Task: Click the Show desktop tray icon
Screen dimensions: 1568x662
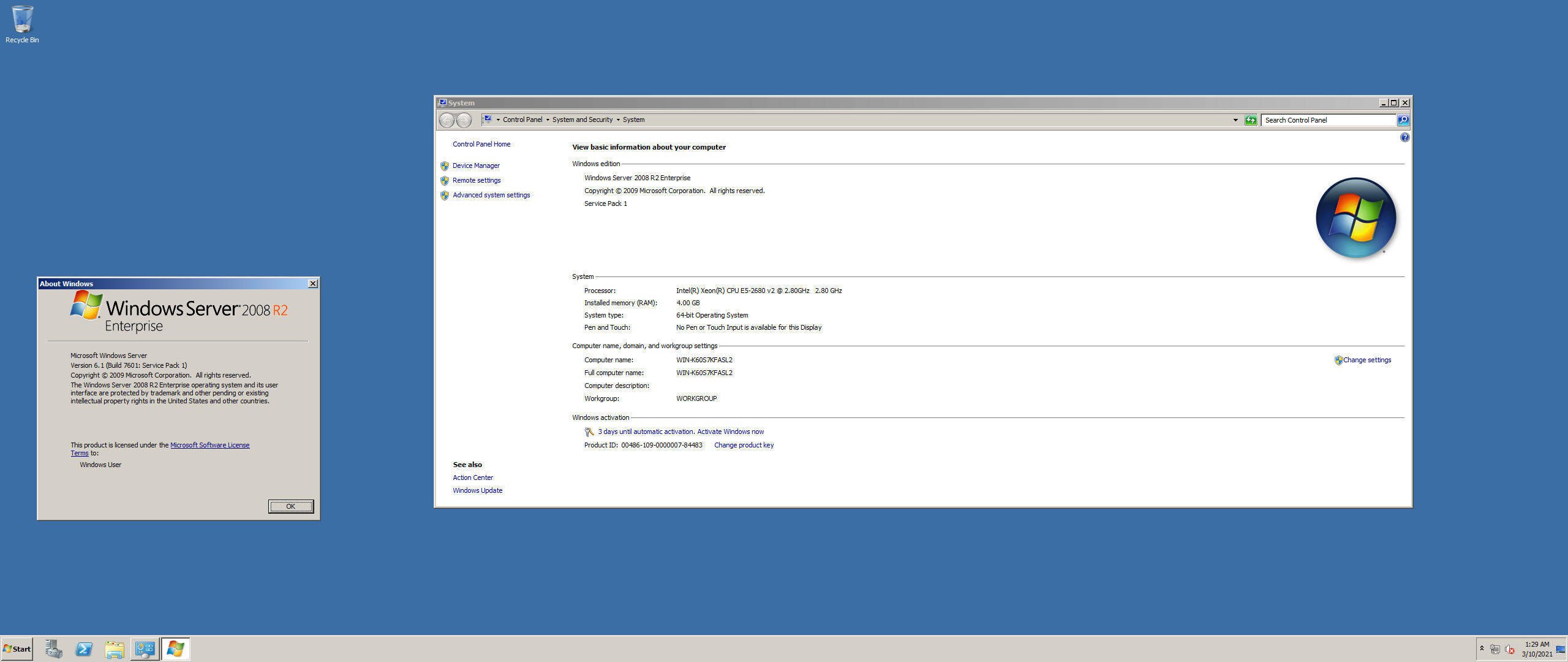Action: 1561,649
